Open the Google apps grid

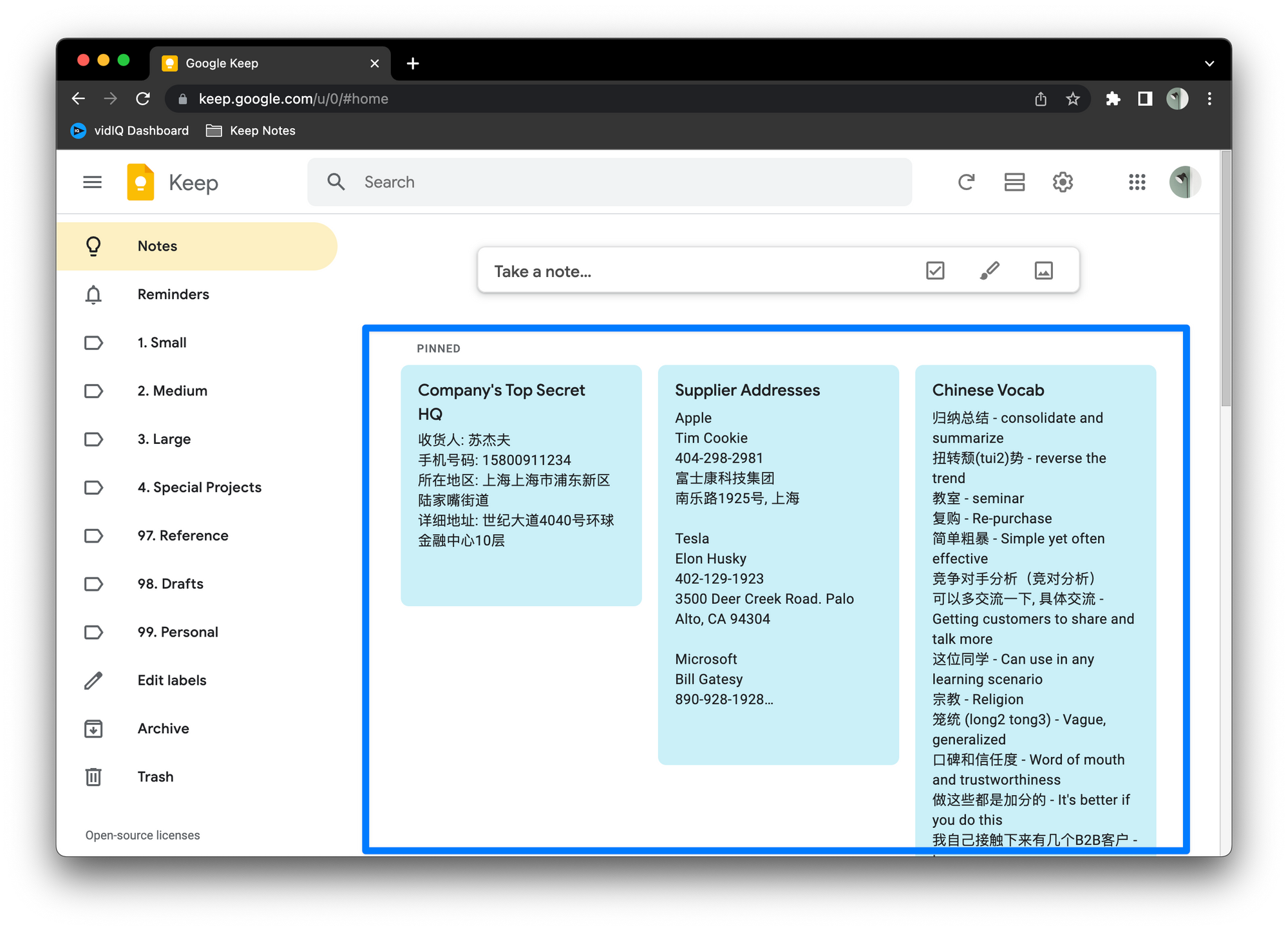tap(1137, 182)
